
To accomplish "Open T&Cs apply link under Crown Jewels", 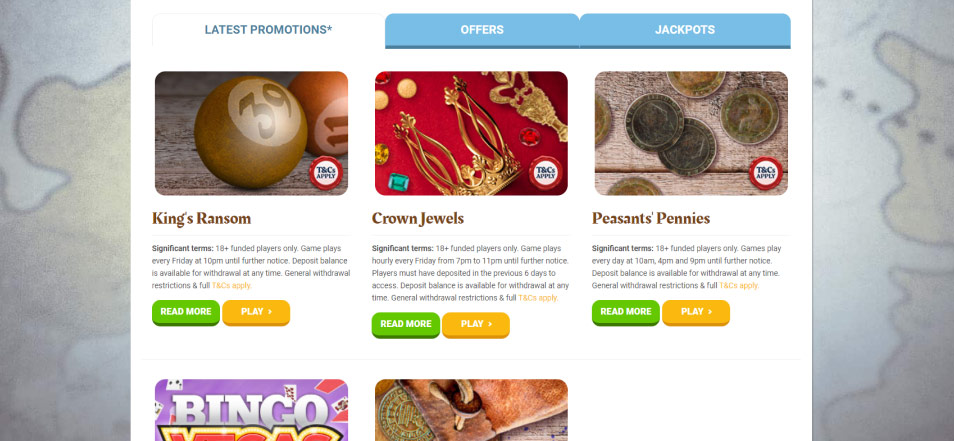I will [x=538, y=298].
